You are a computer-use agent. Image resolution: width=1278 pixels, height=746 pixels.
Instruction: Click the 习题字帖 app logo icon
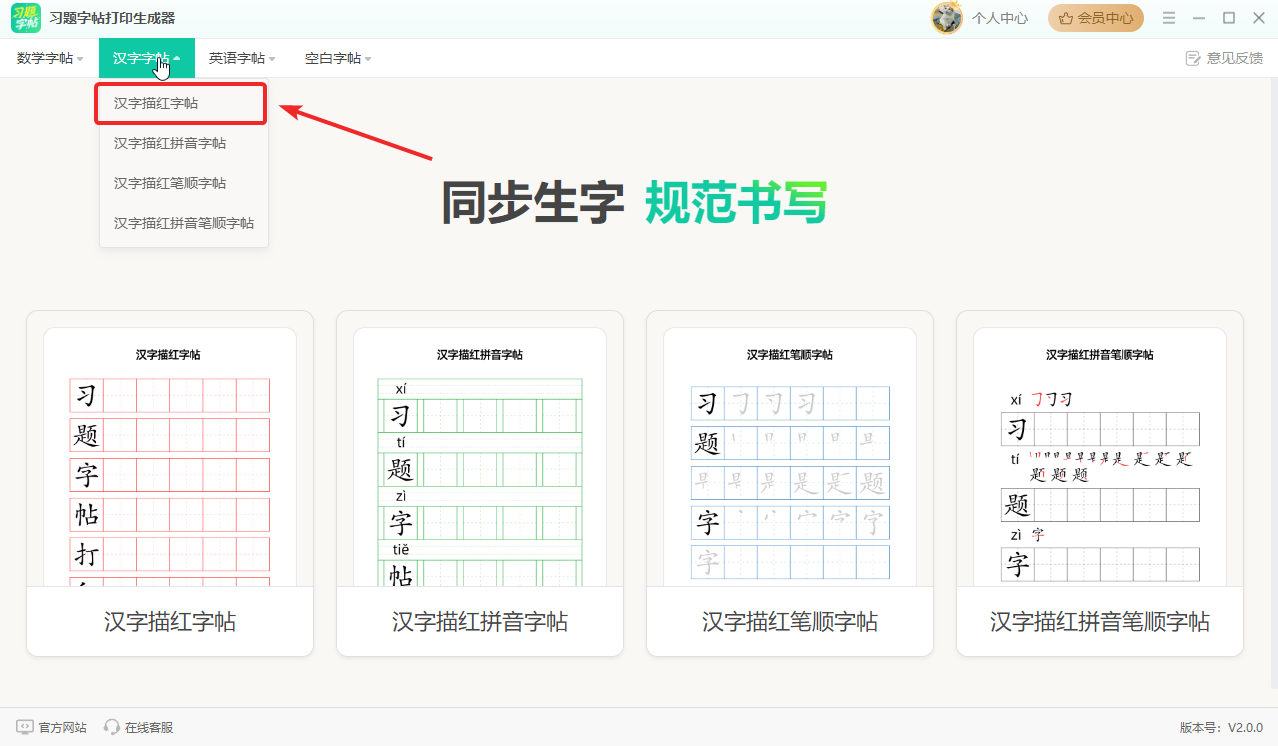(27, 18)
